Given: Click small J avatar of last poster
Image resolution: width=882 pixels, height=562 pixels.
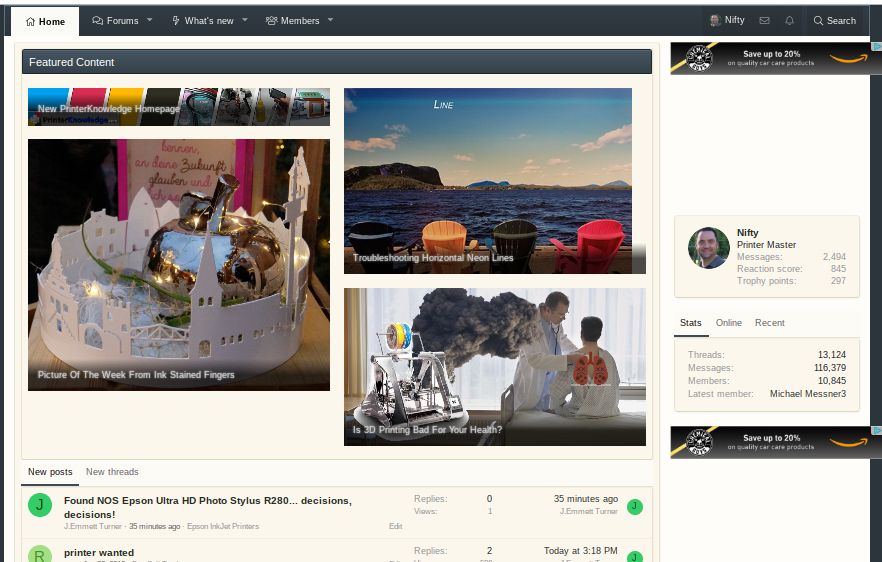Looking at the screenshot, I should tap(635, 507).
